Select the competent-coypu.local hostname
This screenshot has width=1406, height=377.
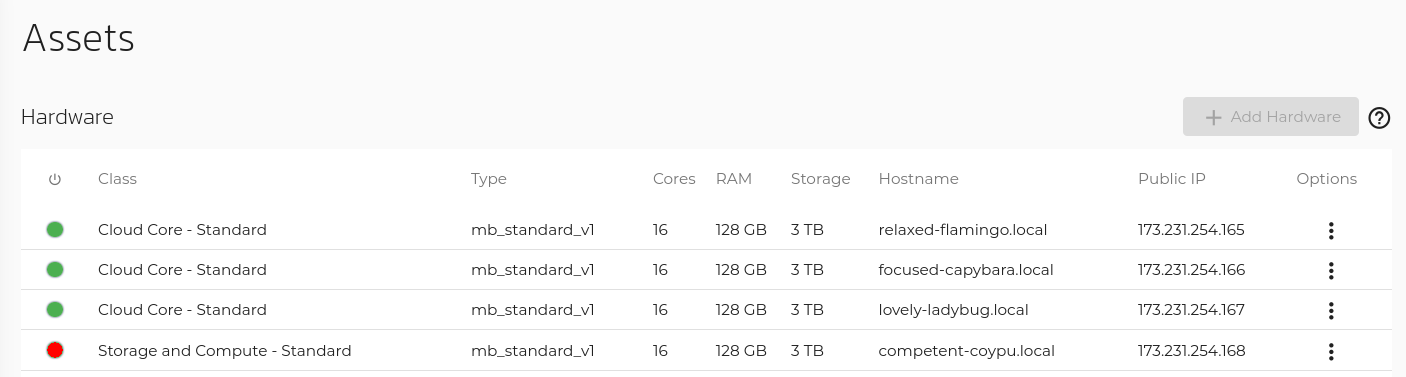967,351
